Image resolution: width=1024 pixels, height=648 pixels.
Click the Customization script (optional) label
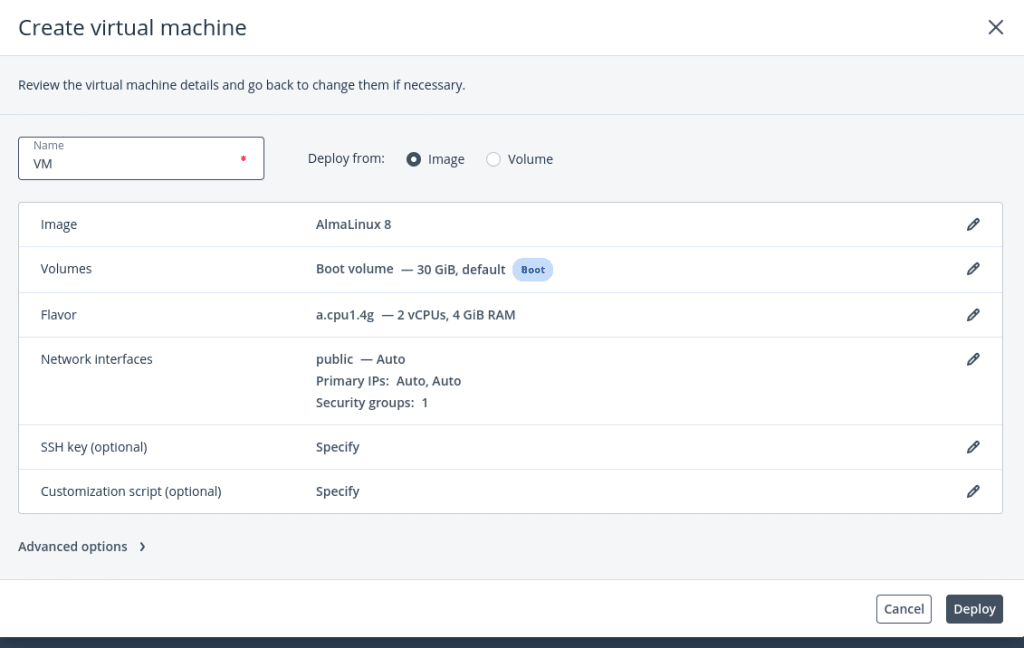(131, 491)
